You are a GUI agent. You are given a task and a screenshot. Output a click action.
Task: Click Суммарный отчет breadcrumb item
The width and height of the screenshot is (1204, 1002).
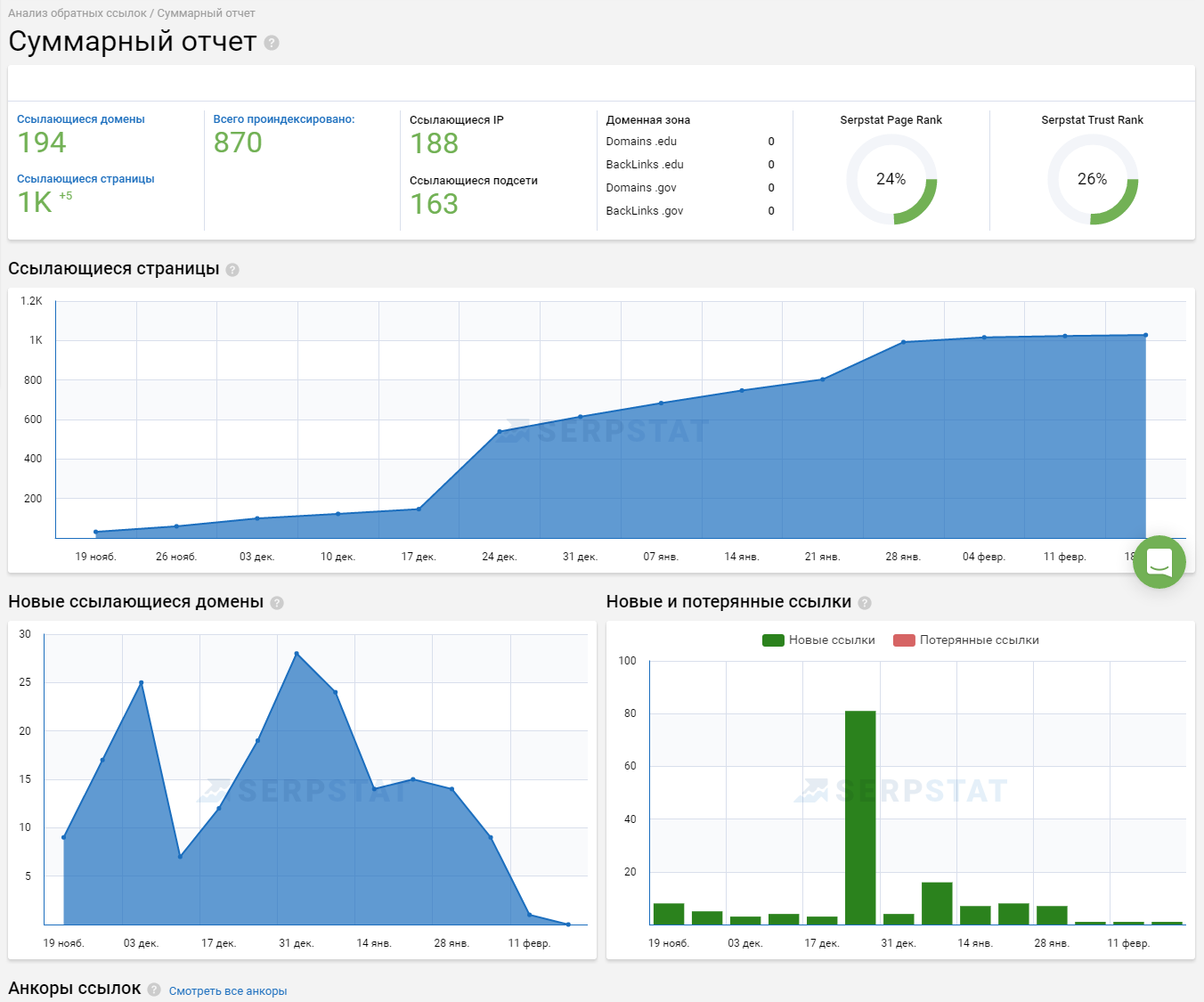206,13
